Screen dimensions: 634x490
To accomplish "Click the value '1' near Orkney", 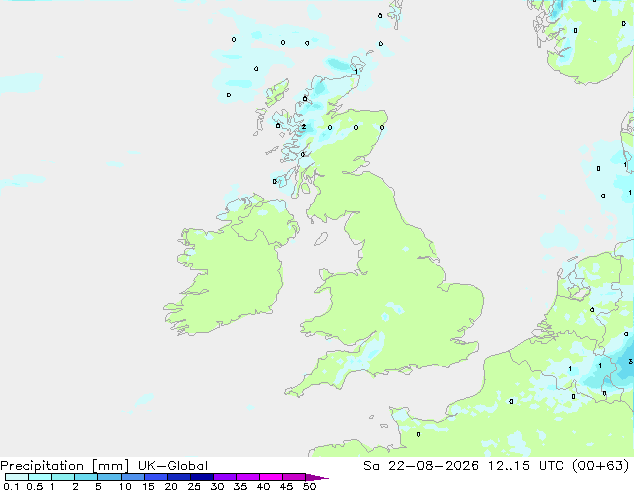I will coord(356,72).
